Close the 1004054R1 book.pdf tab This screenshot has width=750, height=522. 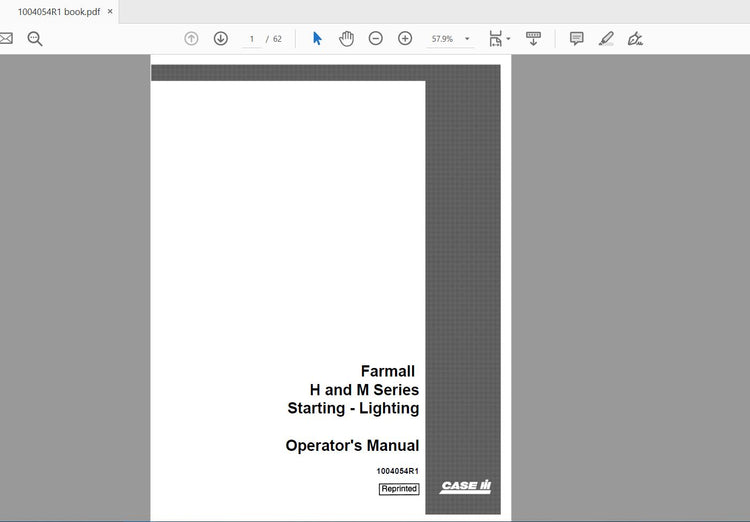[x=110, y=11]
